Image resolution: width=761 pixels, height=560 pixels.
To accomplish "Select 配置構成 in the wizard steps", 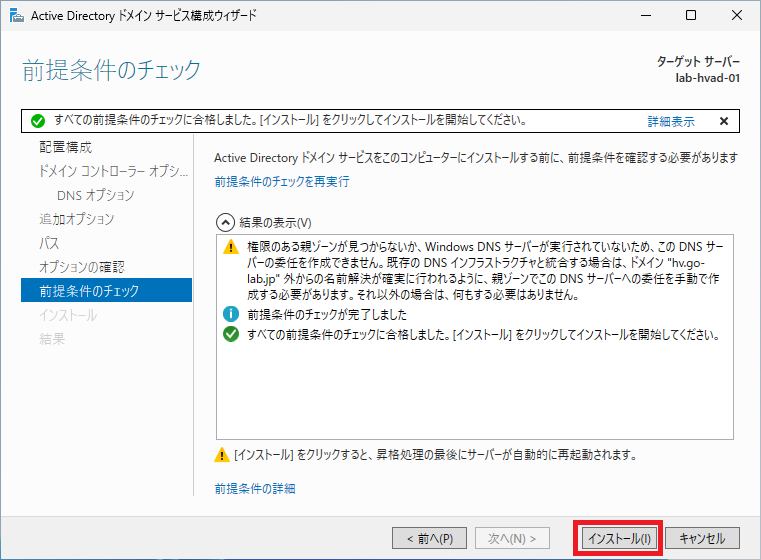I will 66,147.
